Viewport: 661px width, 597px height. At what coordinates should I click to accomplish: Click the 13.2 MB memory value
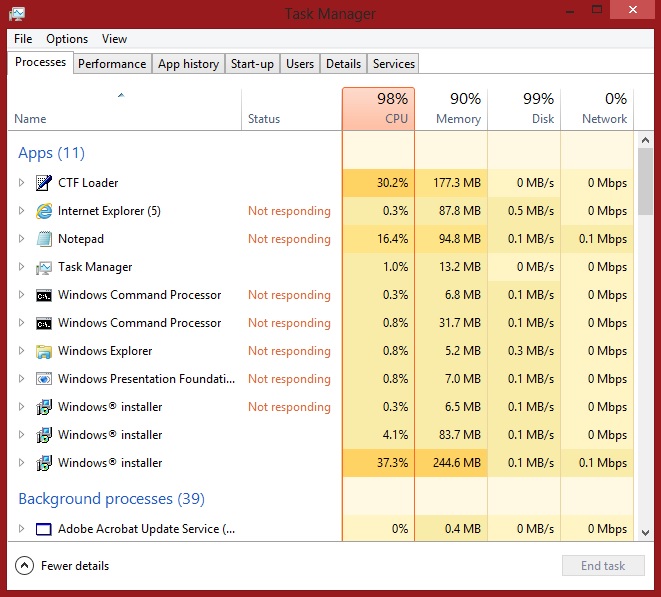(x=460, y=266)
